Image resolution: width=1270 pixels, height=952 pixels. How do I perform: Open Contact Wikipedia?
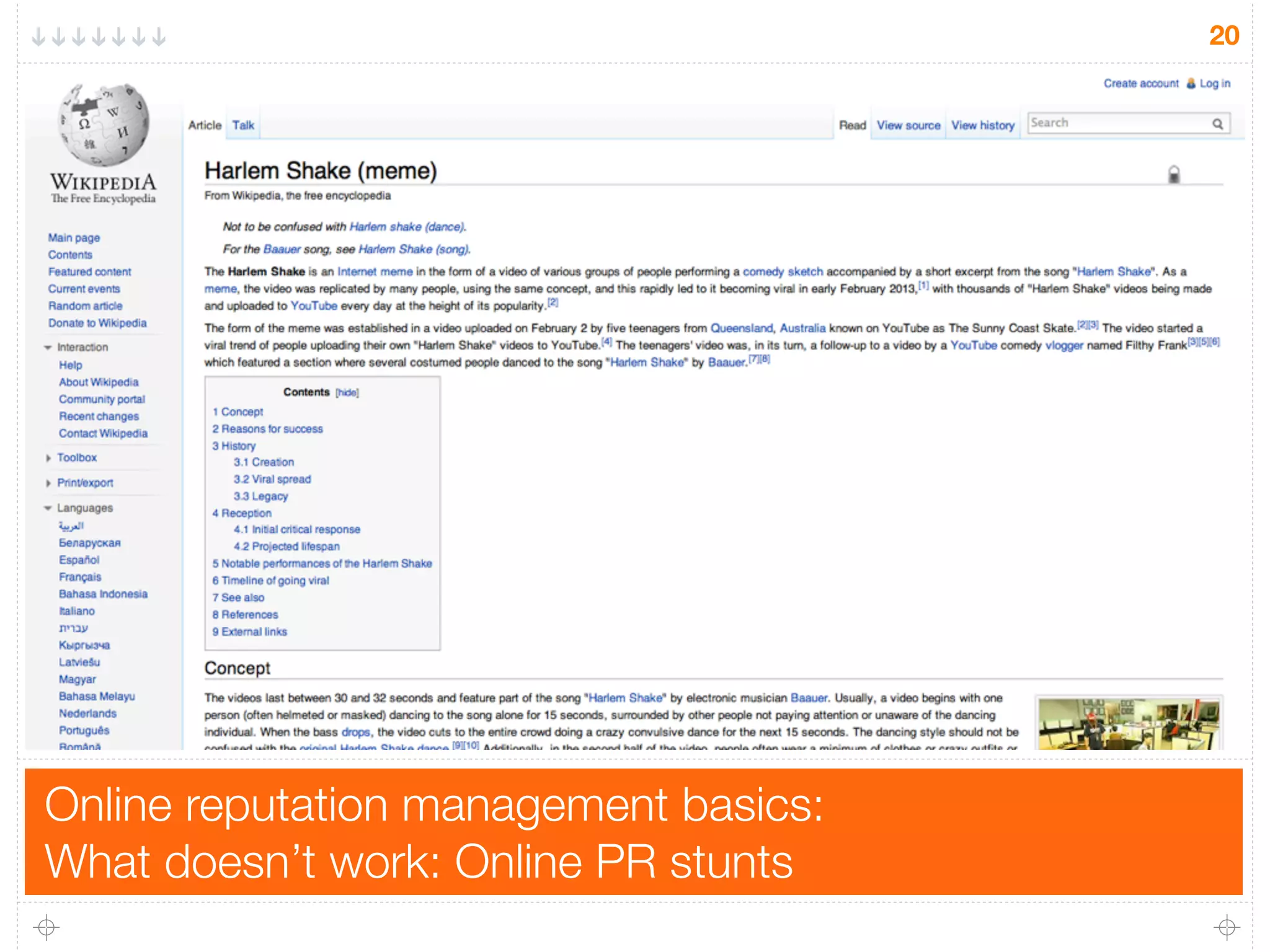click(x=103, y=433)
